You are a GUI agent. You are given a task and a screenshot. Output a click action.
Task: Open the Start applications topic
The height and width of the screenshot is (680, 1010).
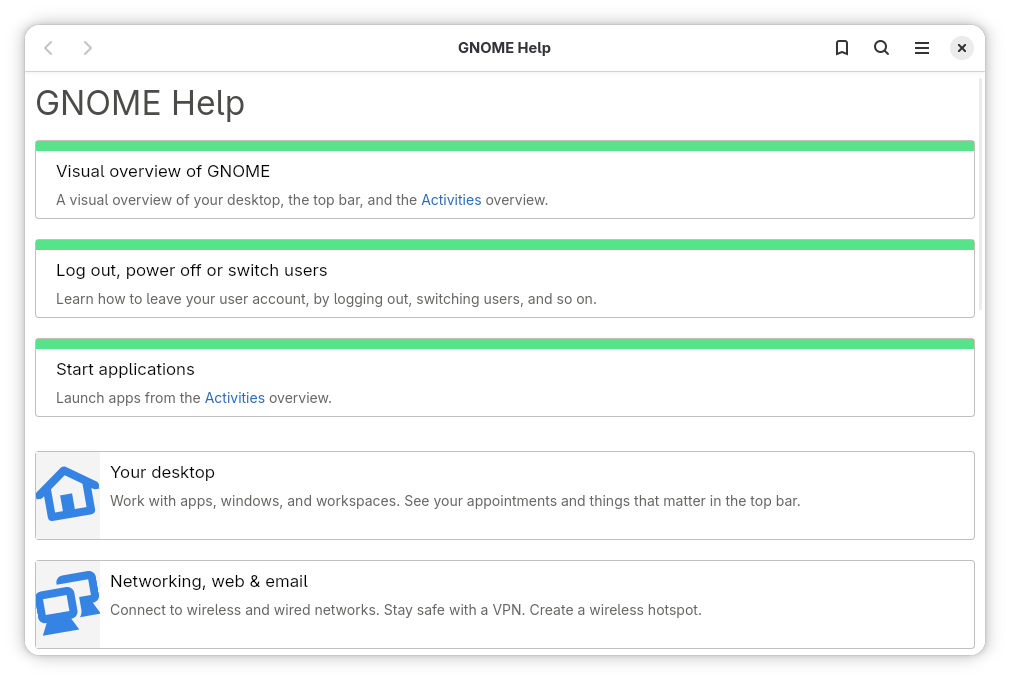click(x=125, y=369)
